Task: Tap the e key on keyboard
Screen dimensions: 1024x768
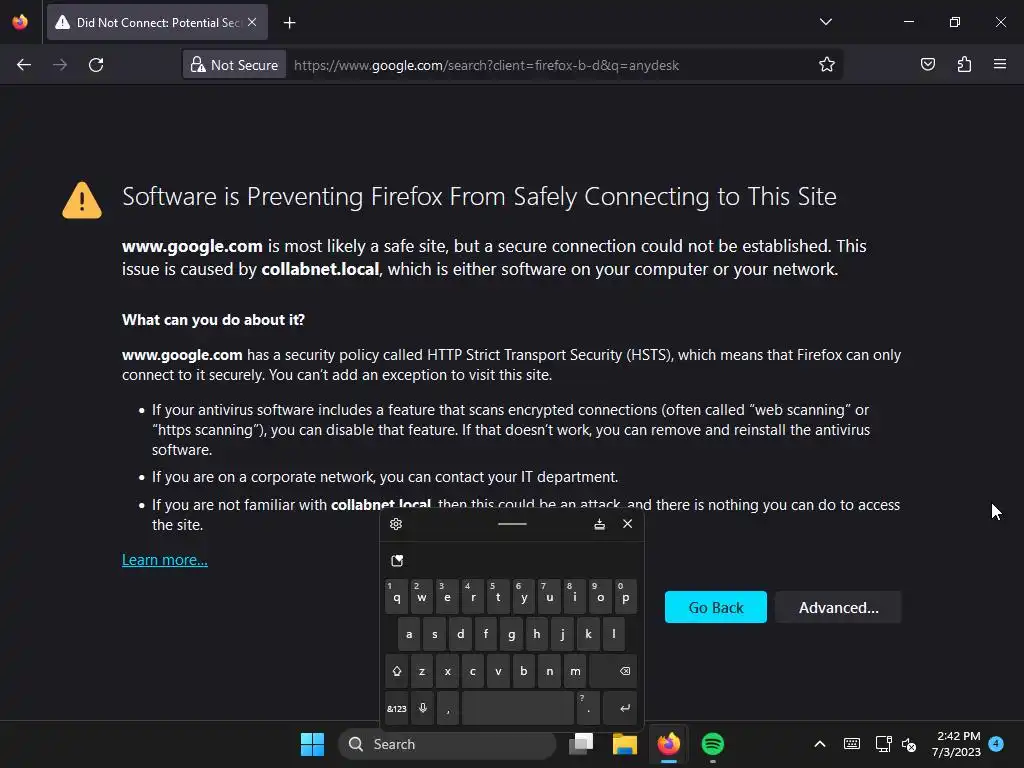Action: coord(447,596)
